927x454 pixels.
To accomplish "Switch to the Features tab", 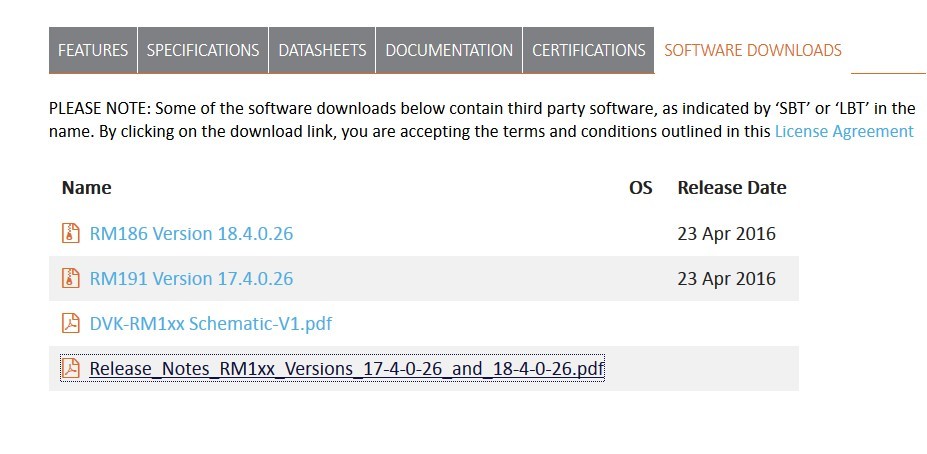I will [93, 50].
